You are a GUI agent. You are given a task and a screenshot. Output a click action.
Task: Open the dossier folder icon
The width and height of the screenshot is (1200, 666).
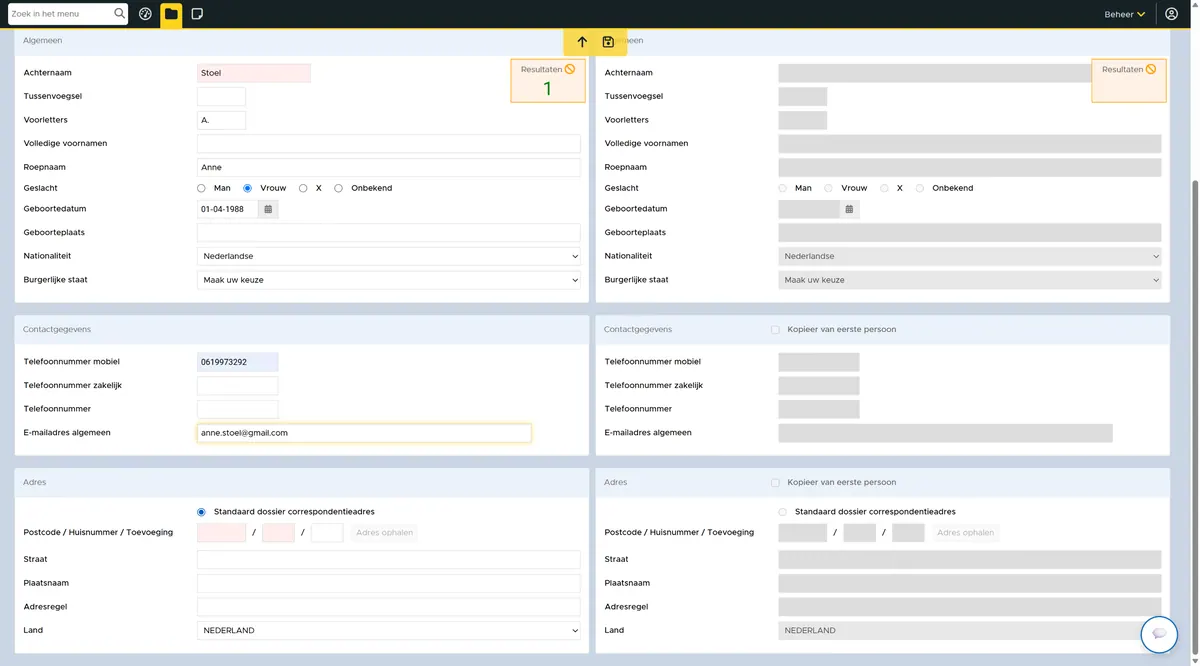click(x=171, y=14)
